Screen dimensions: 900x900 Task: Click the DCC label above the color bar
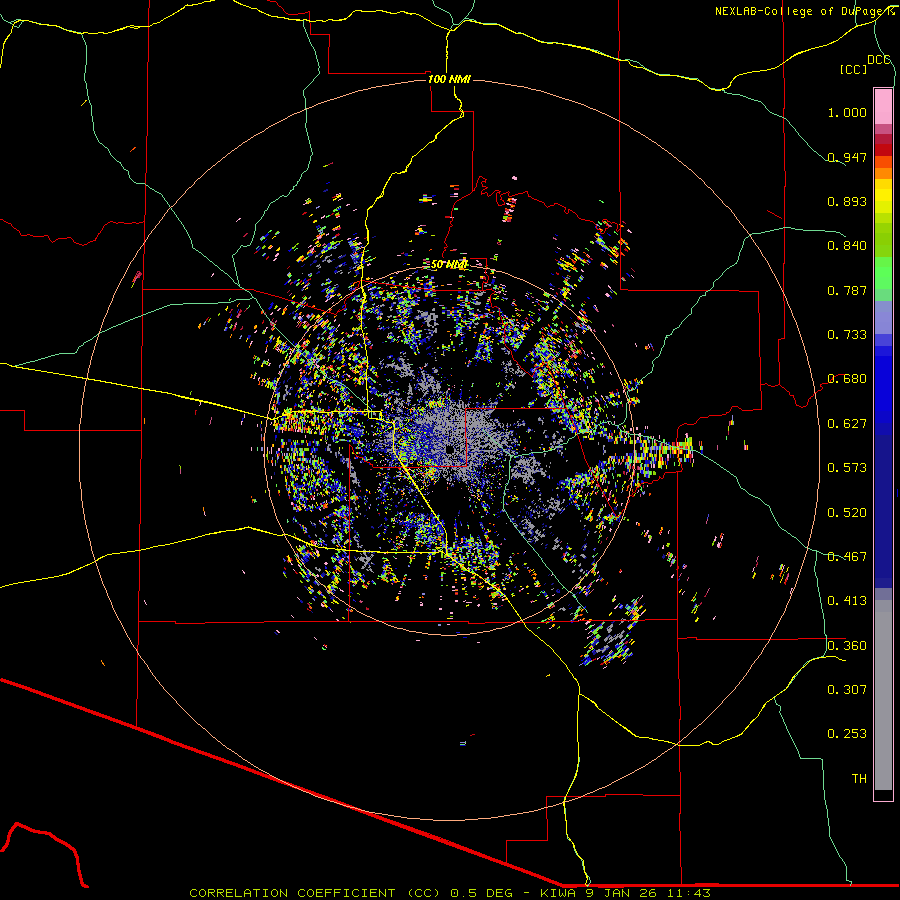(x=878, y=60)
